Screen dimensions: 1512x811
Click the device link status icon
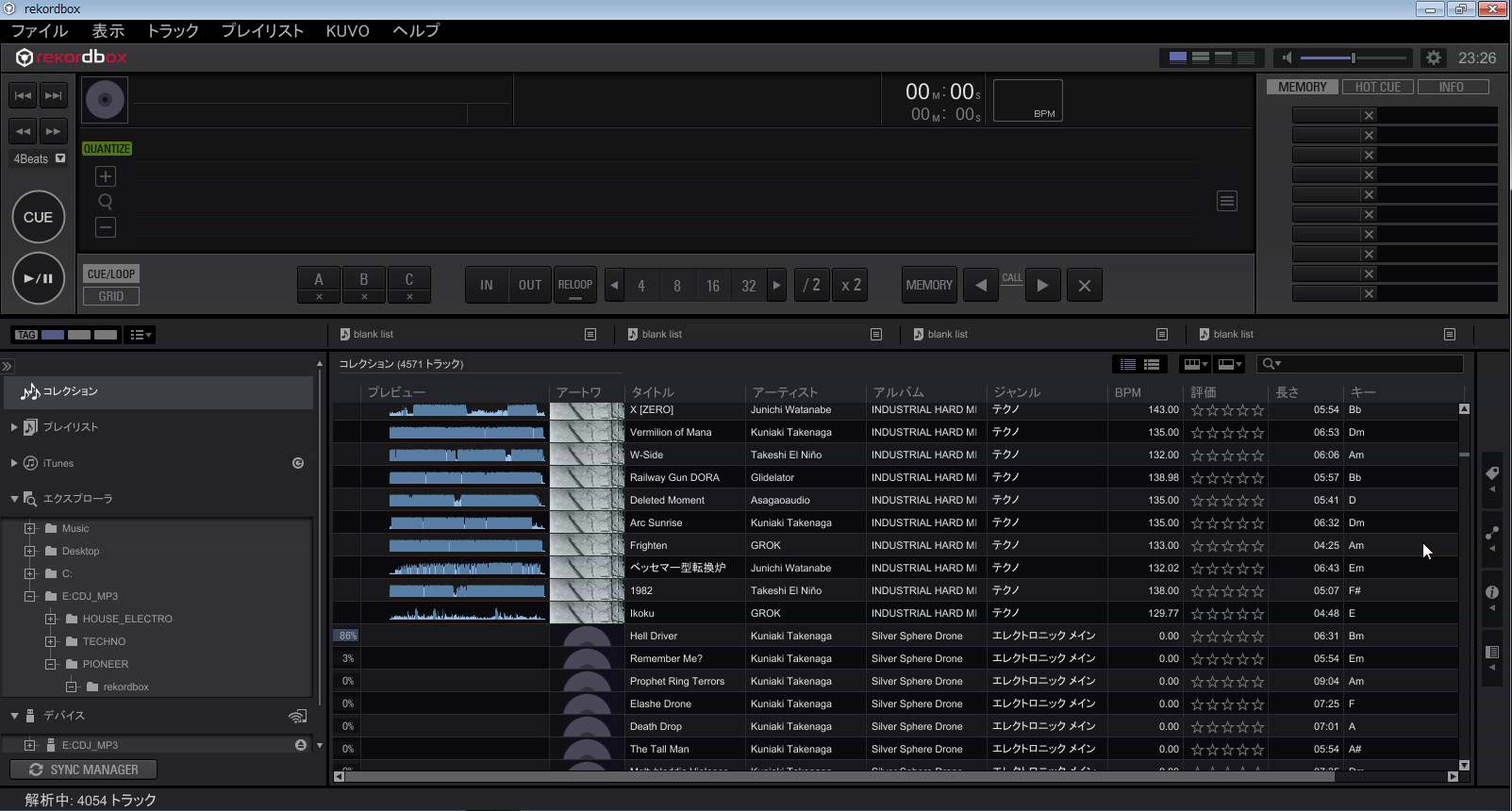tap(297, 716)
